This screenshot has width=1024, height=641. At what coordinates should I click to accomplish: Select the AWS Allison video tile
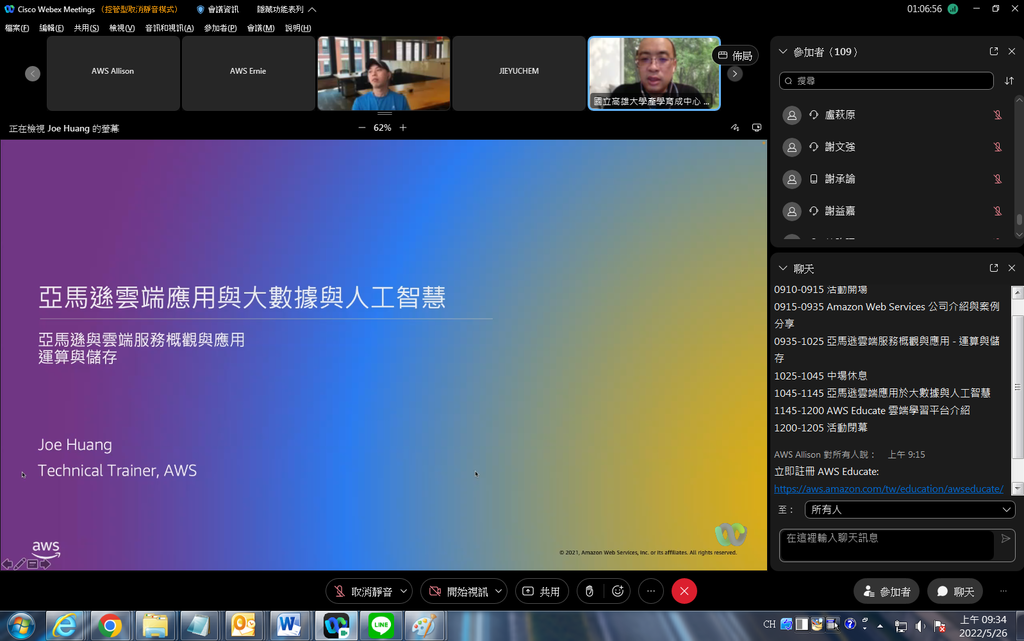(113, 73)
